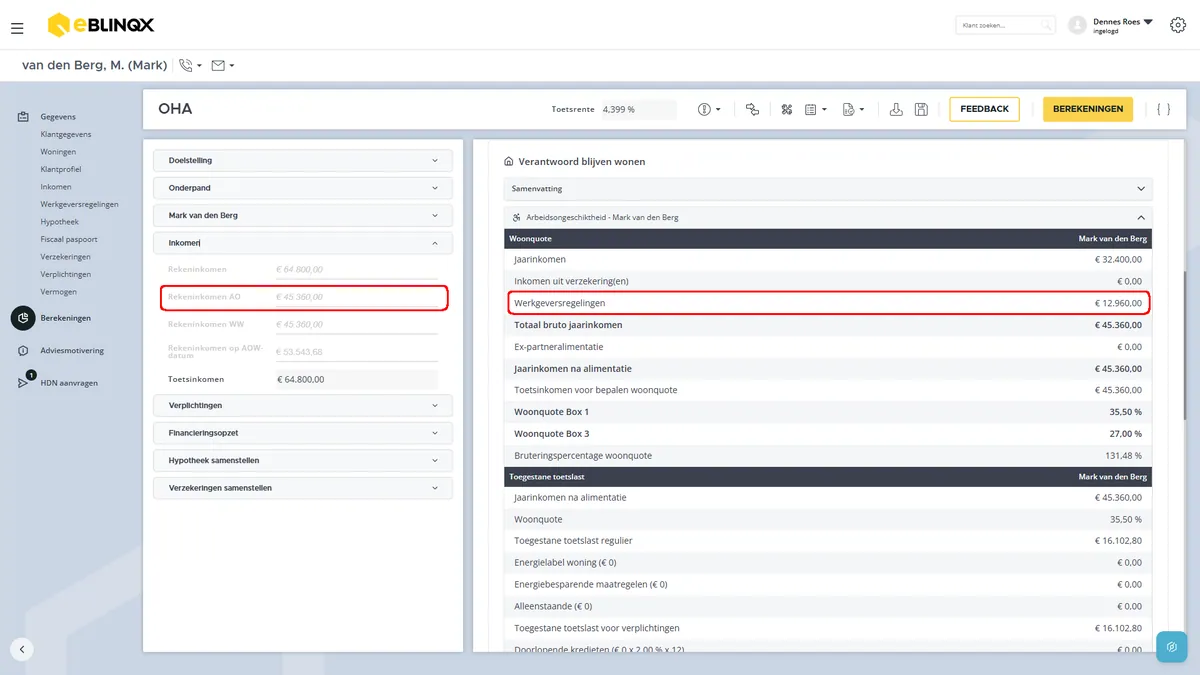Screen dimensions: 1200x675
Task: Open Adviesmotivering in the sidebar
Action: (x=72, y=351)
